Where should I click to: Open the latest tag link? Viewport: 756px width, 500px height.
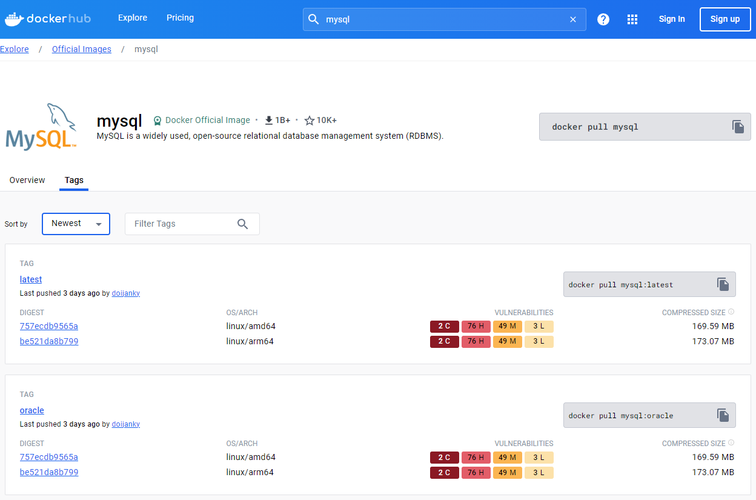pos(31,279)
